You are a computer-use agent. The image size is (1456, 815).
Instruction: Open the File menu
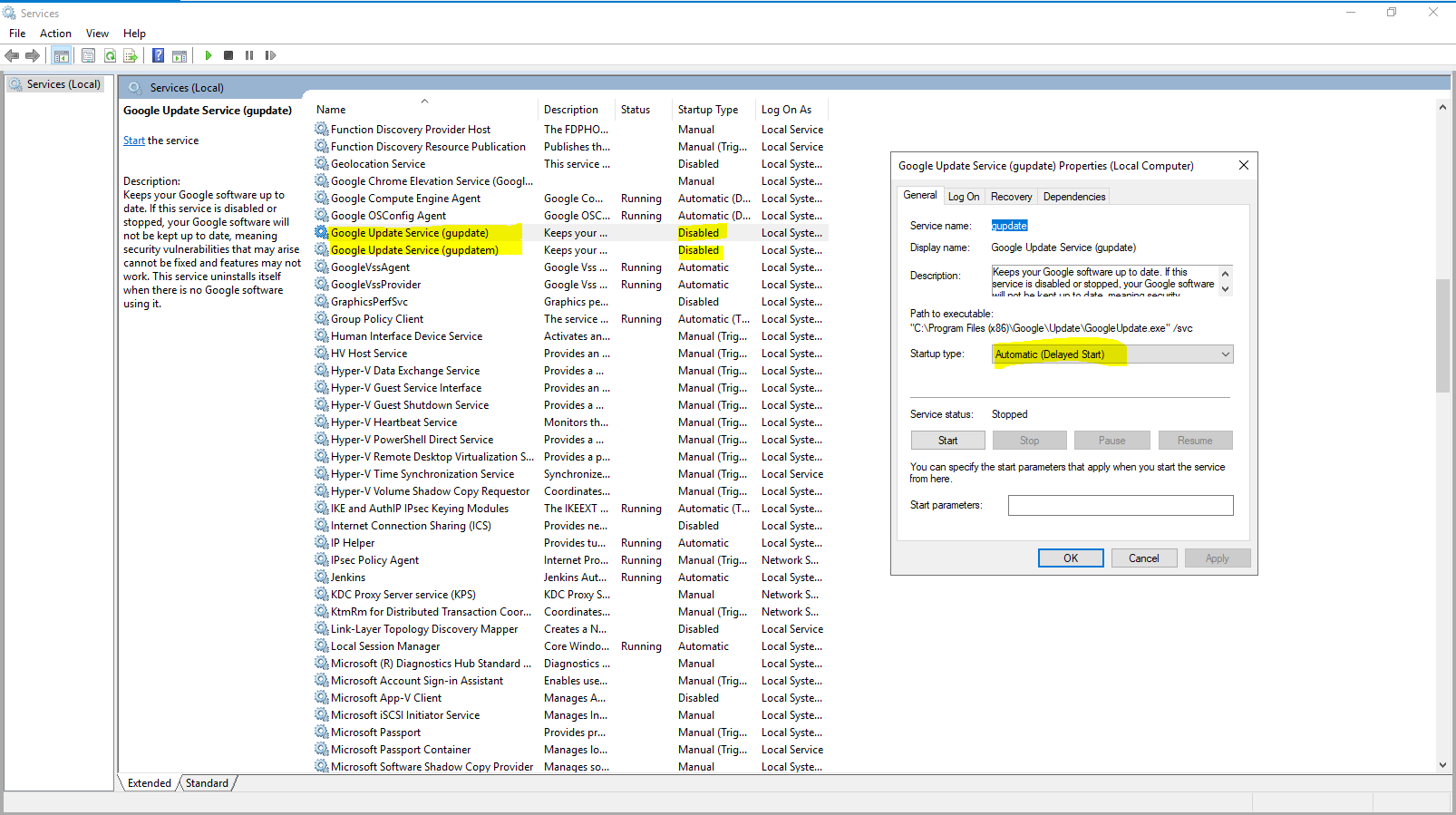[17, 34]
